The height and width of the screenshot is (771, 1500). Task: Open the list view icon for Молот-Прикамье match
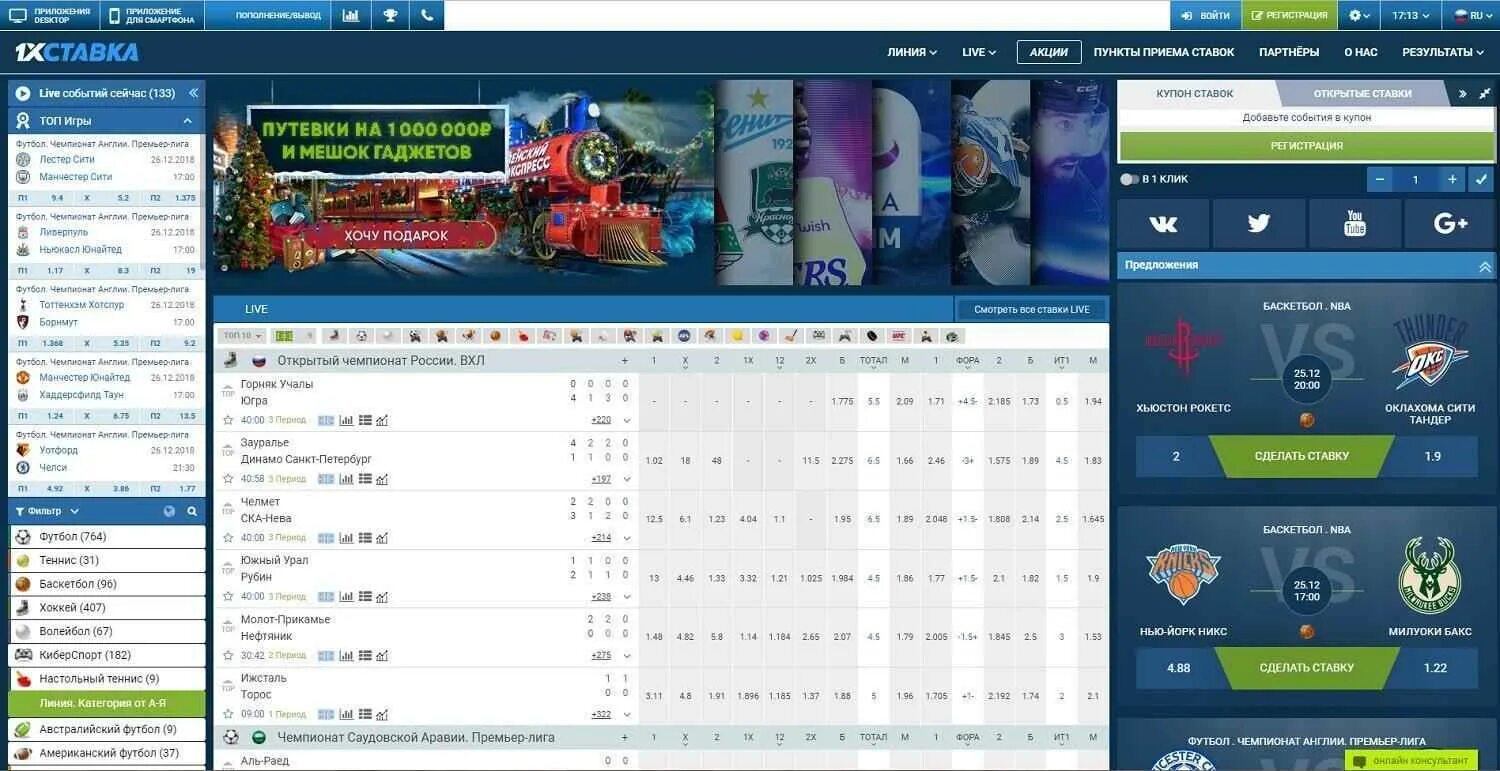point(365,656)
